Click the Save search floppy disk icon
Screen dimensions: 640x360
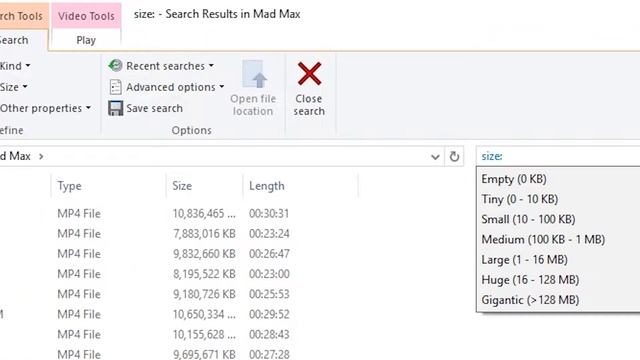click(x=116, y=108)
